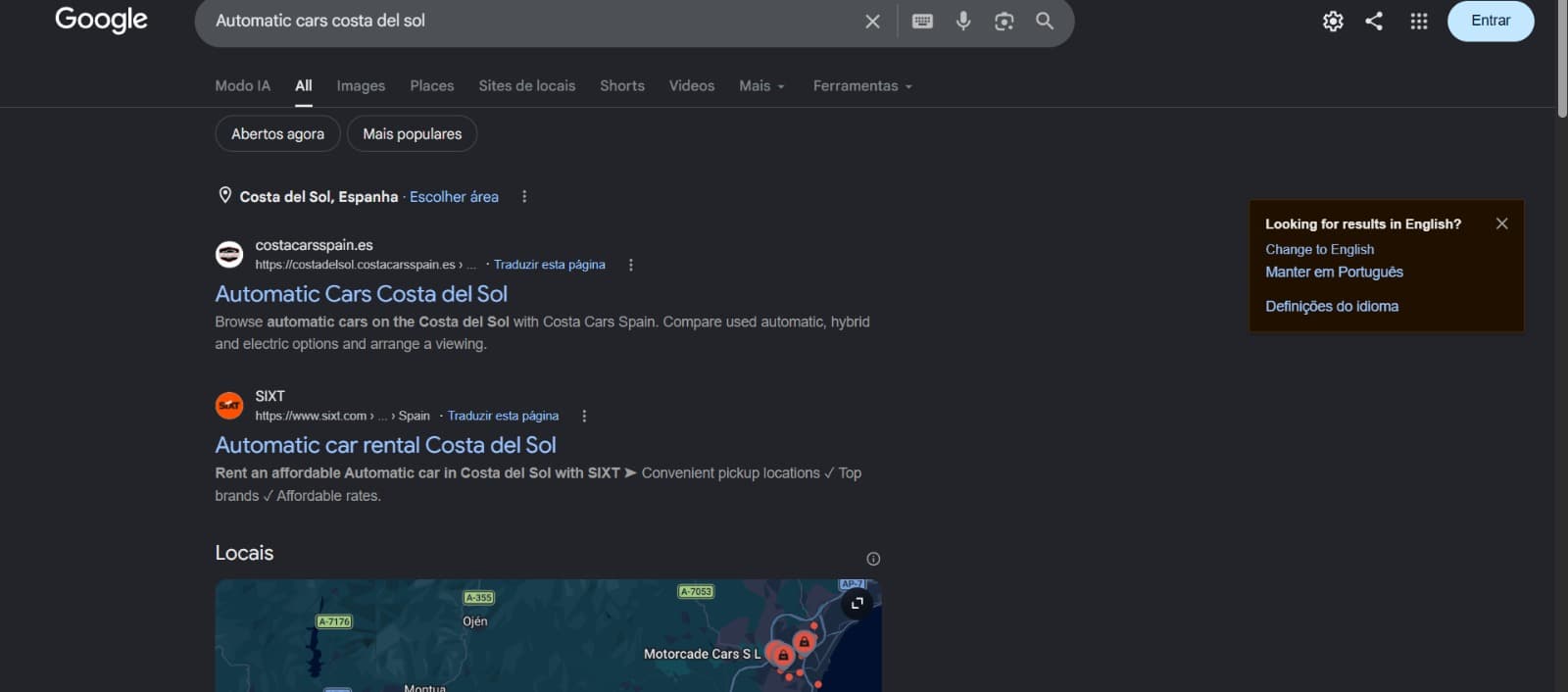This screenshot has width=1568, height=692.
Task: Open options menu for SIXT result
Action: 584,416
